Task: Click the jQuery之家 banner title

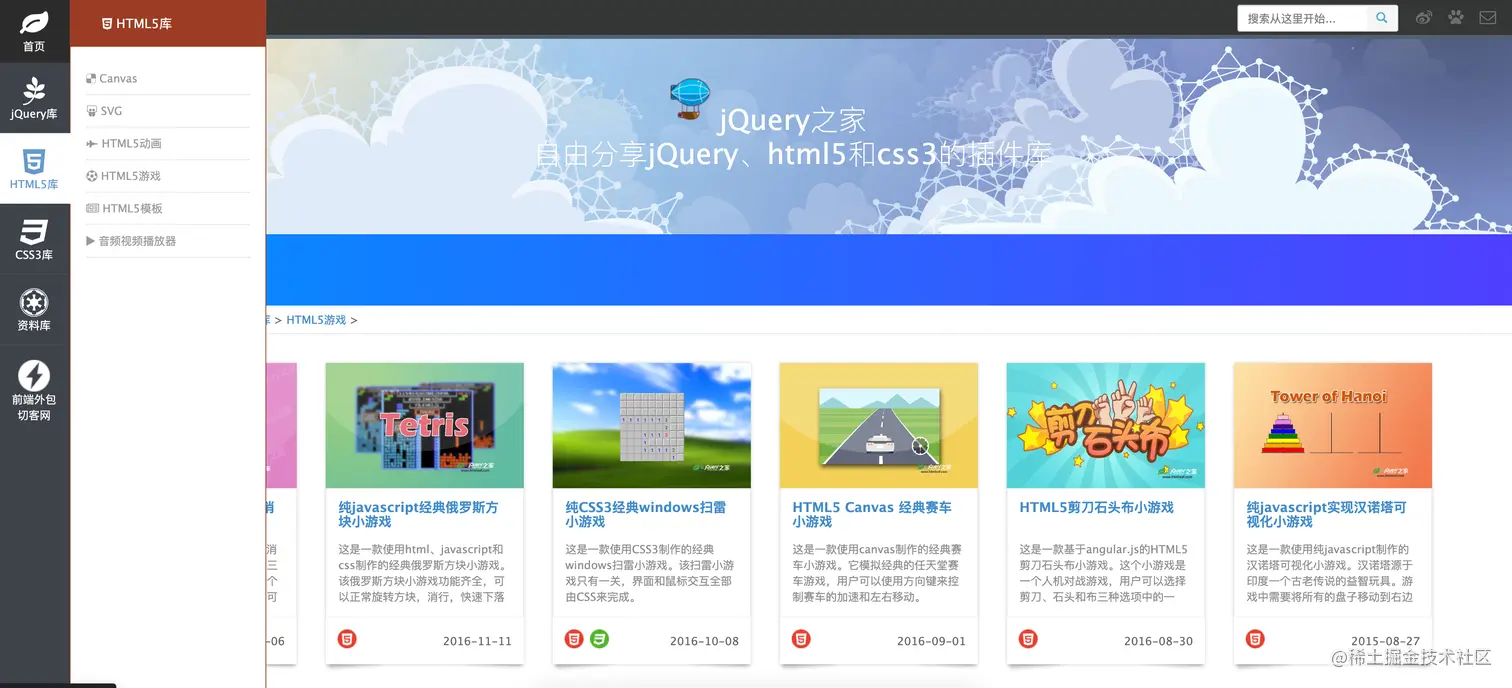Action: [x=791, y=121]
